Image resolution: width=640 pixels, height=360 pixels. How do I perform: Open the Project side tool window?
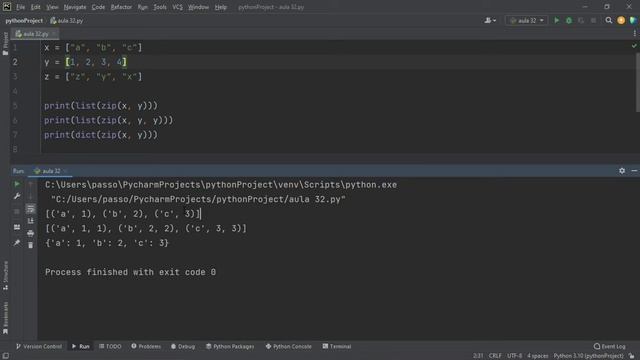click(5, 43)
